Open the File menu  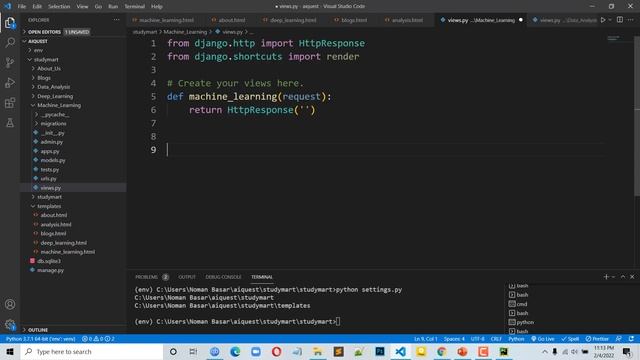[x=22, y=6]
